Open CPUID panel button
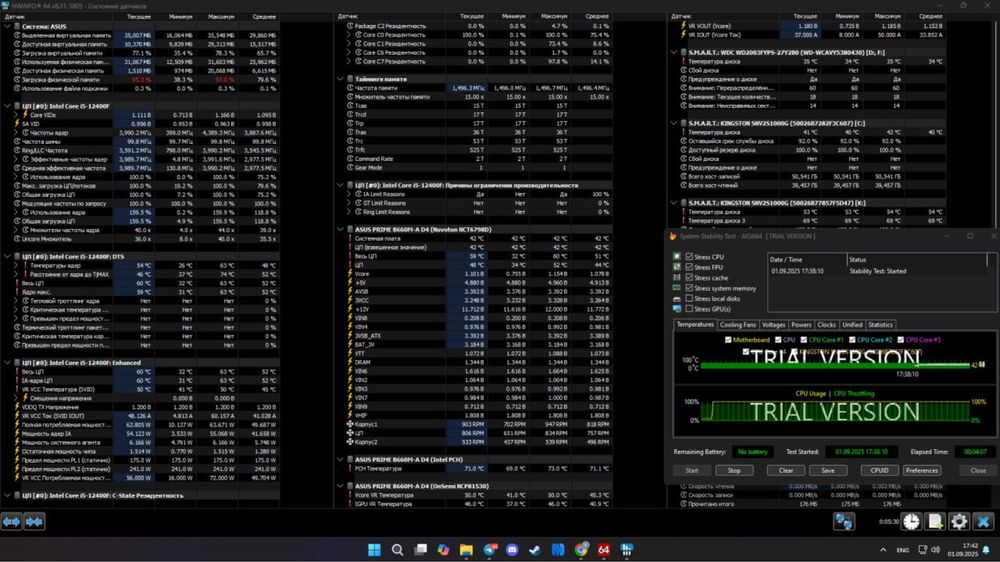Image resolution: width=1000 pixels, height=562 pixels. pos(879,470)
